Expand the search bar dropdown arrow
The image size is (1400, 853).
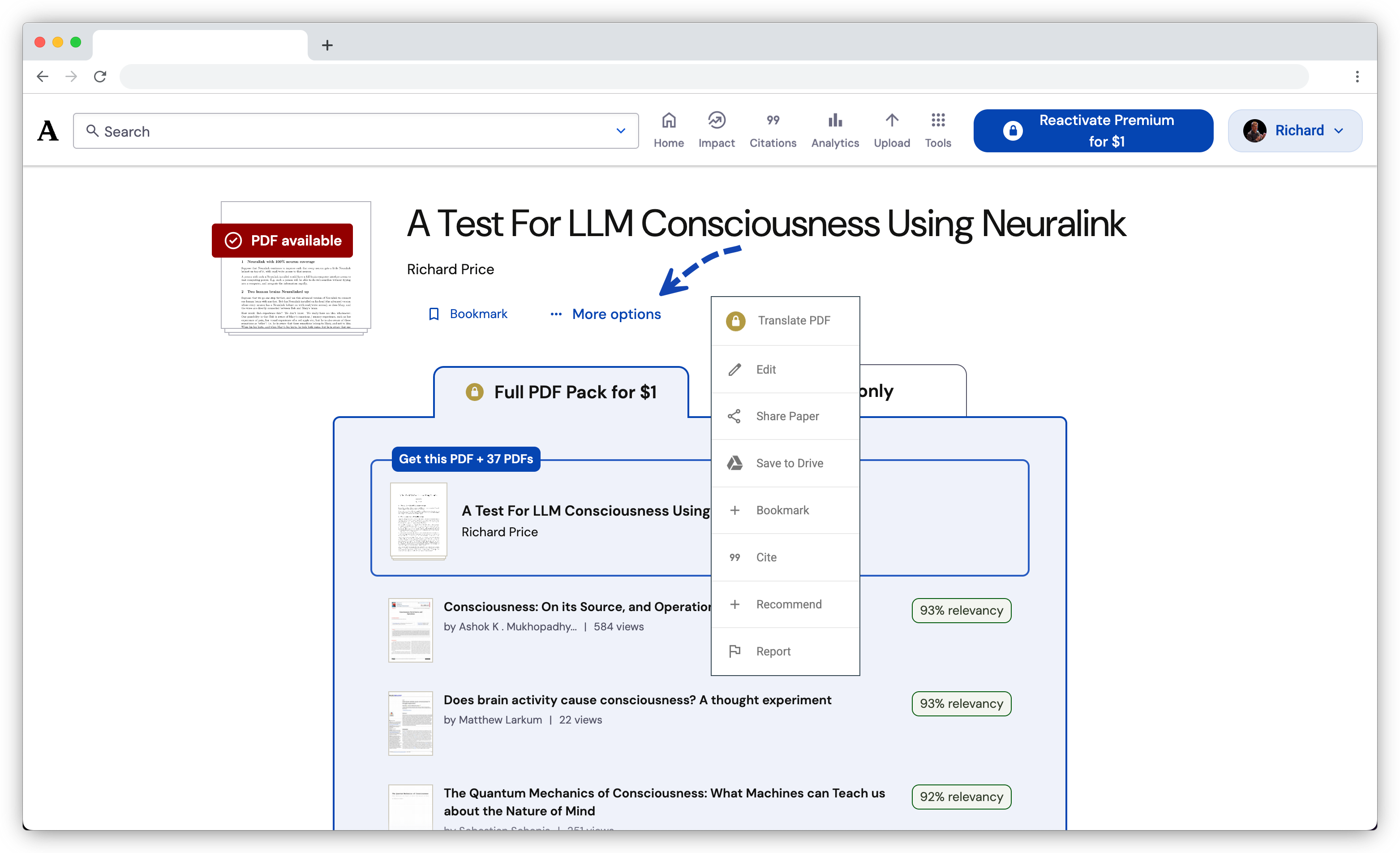tap(620, 131)
